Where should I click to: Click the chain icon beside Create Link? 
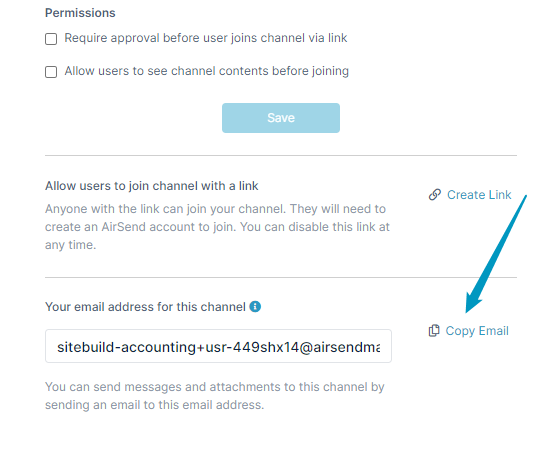coord(435,195)
